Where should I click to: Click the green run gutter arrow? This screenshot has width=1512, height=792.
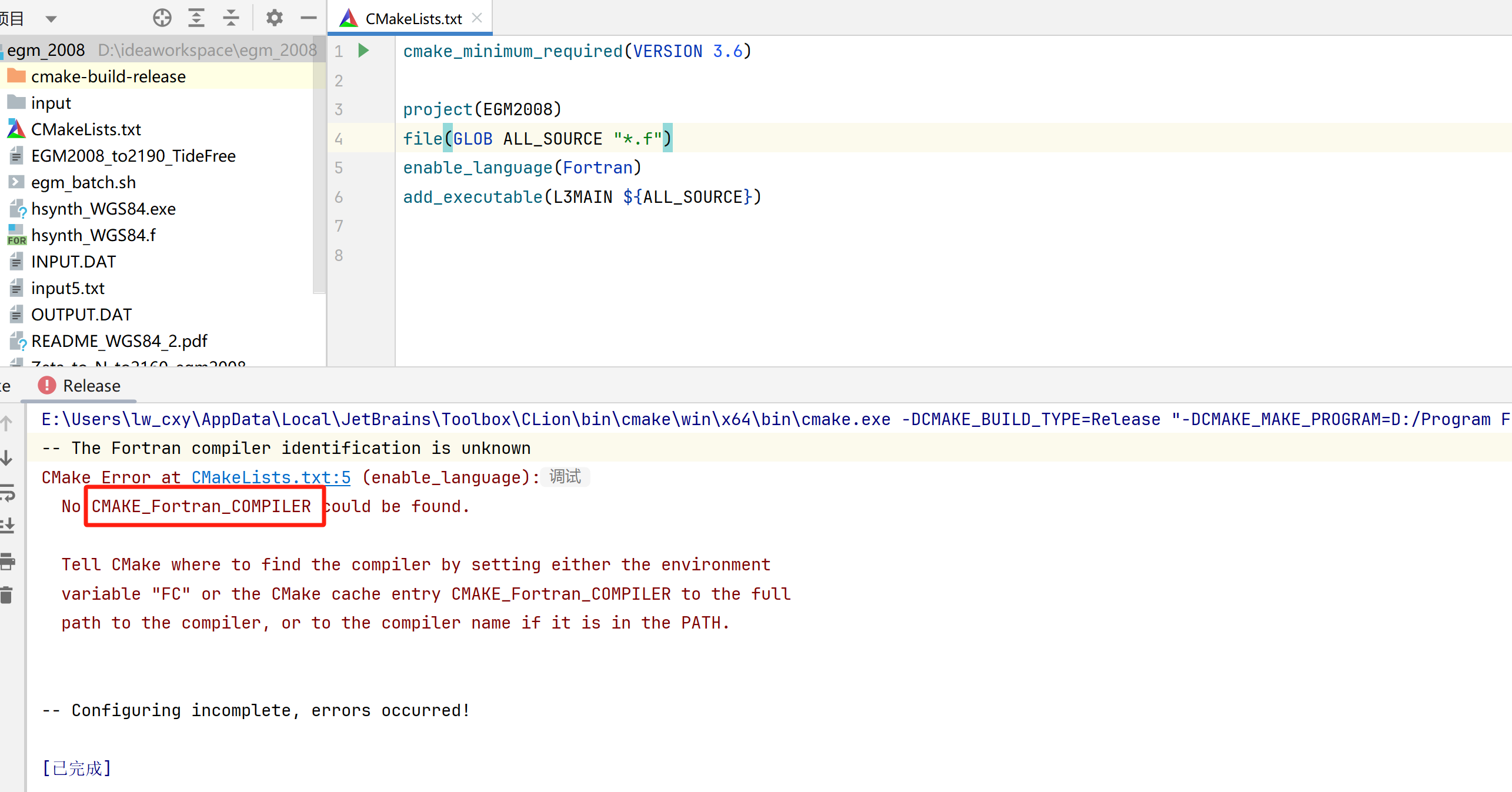(x=363, y=51)
